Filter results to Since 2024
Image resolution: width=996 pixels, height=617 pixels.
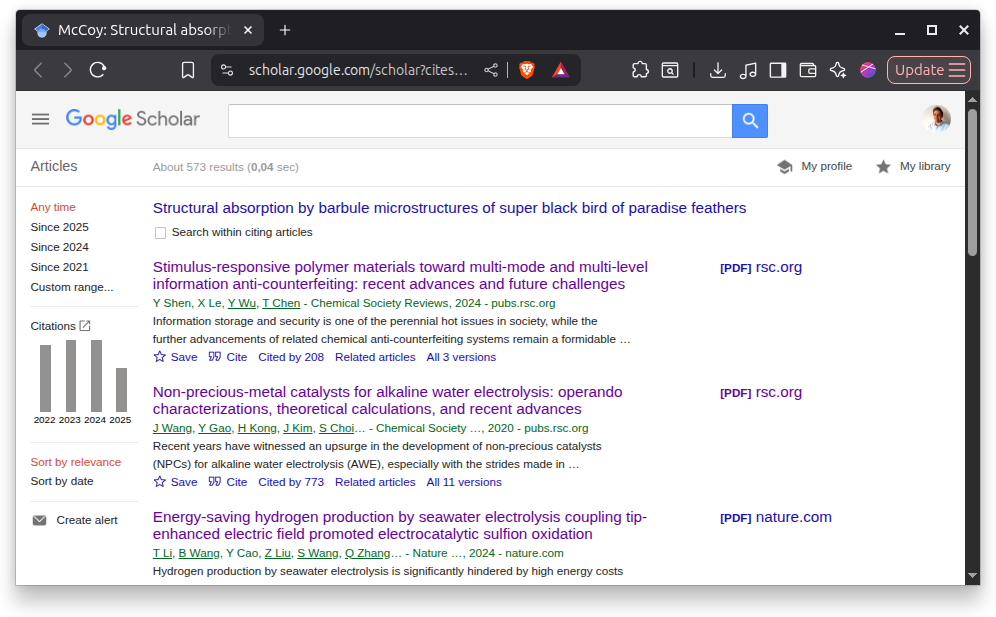(60, 247)
